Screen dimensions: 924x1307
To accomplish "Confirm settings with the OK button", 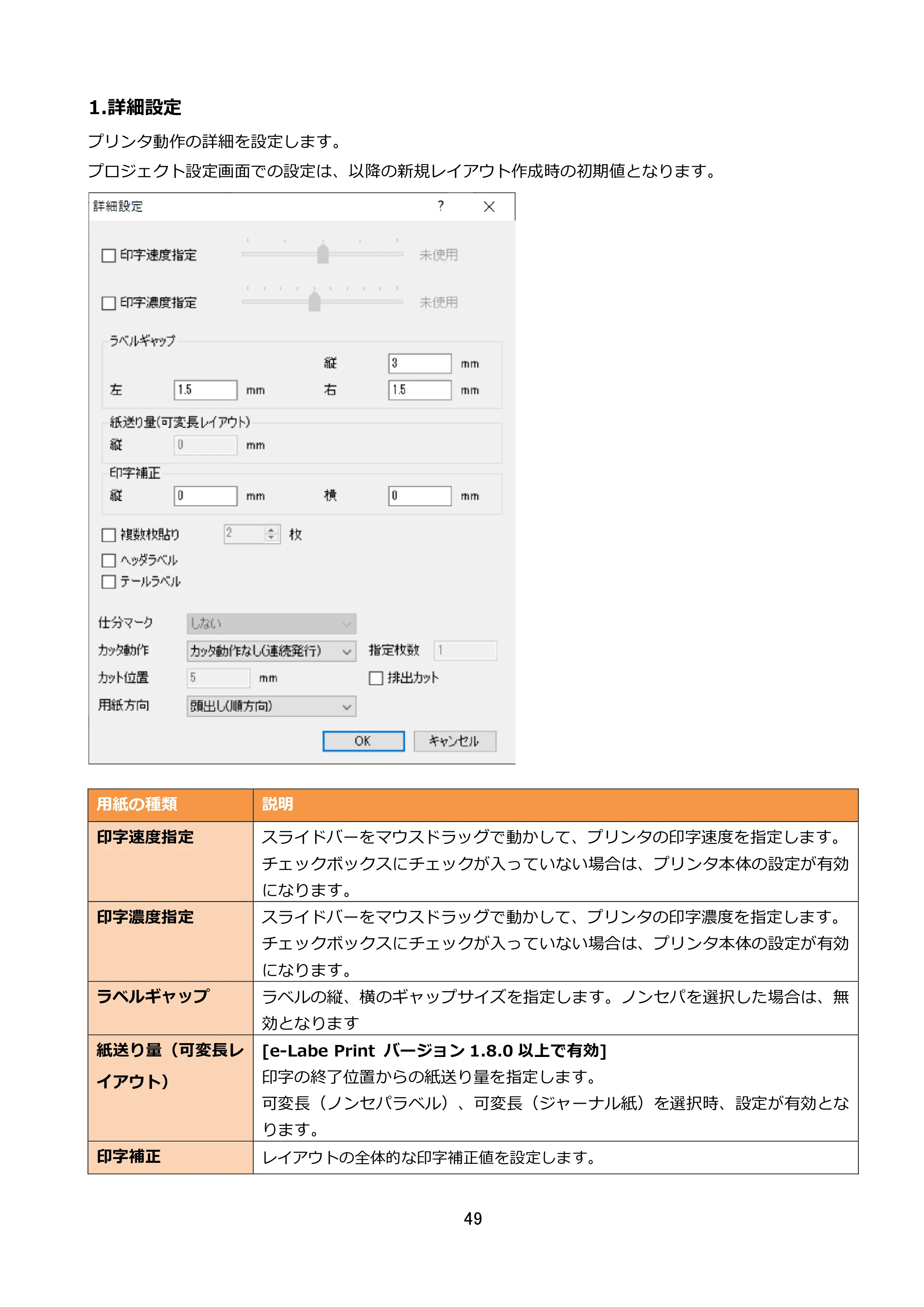I will tap(364, 741).
